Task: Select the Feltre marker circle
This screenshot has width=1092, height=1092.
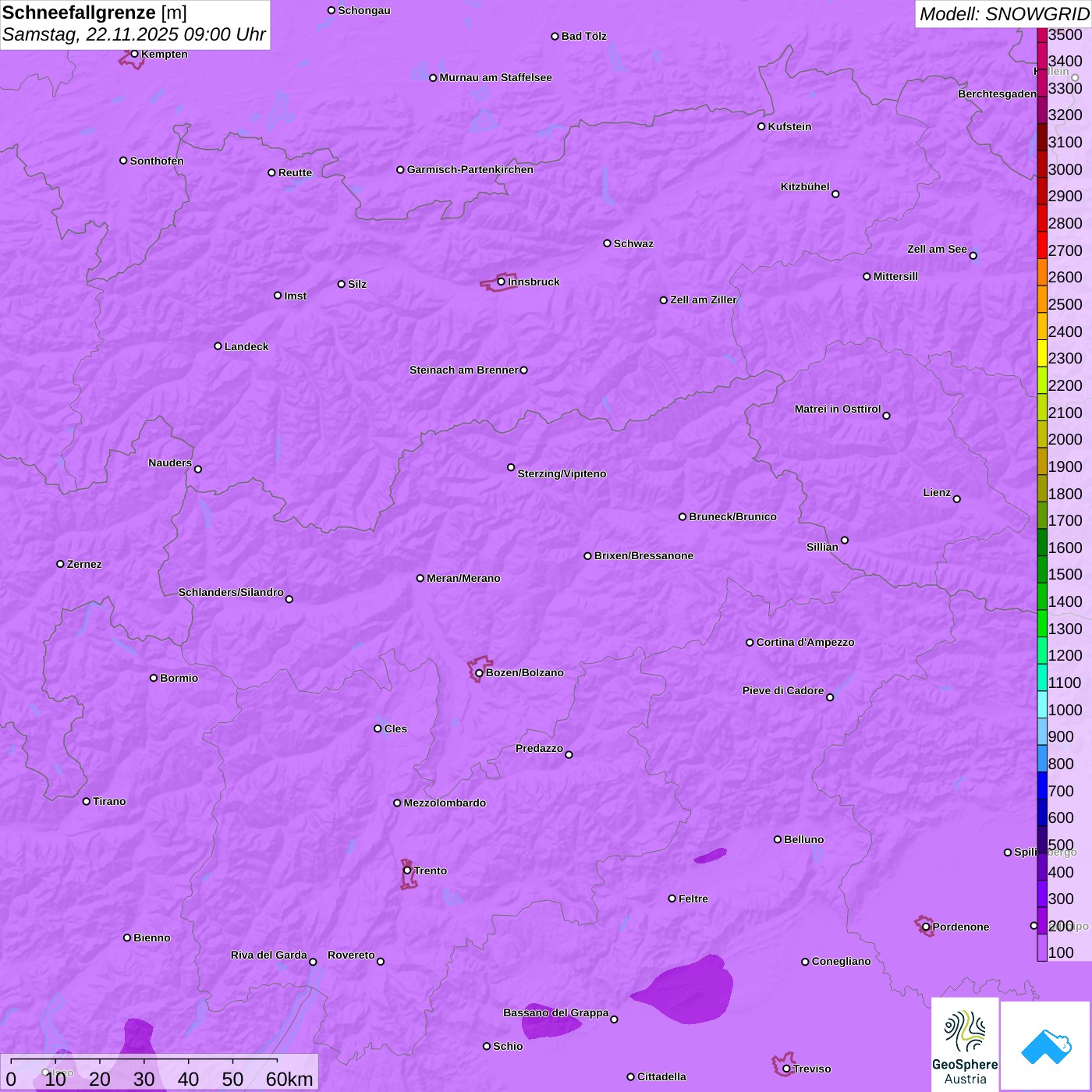Action: tap(672, 899)
